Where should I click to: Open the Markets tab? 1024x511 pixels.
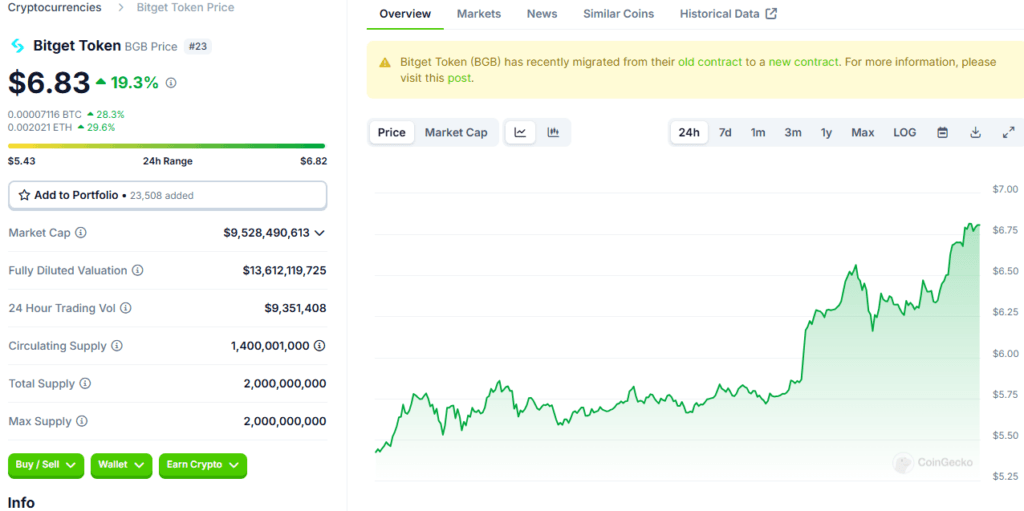coord(479,14)
